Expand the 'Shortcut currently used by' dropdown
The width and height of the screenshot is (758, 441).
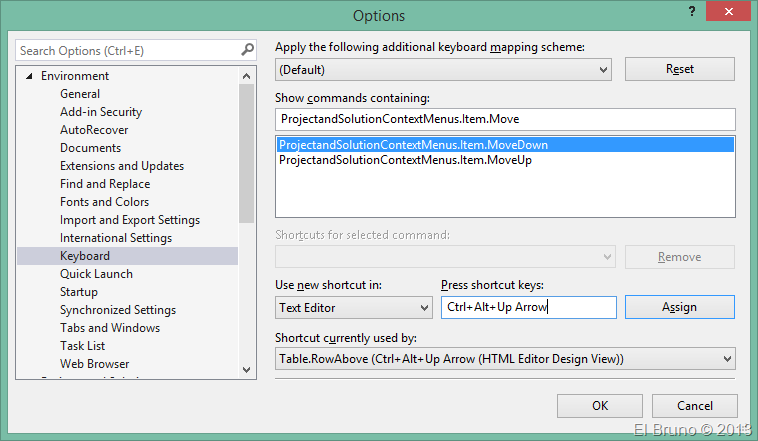[x=725, y=358]
